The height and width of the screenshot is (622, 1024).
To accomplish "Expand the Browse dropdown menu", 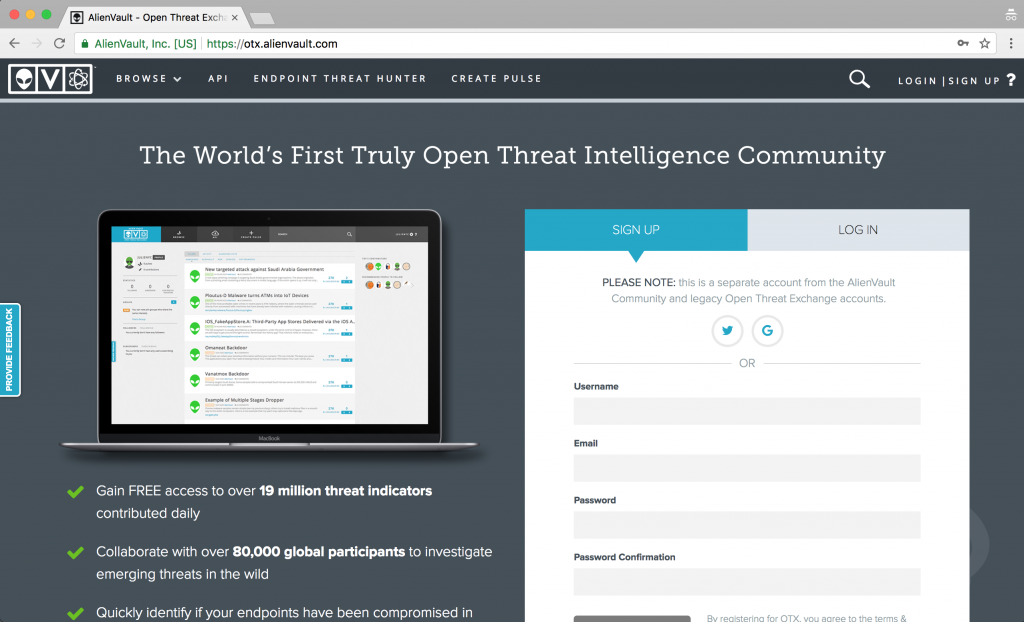I will [x=149, y=79].
